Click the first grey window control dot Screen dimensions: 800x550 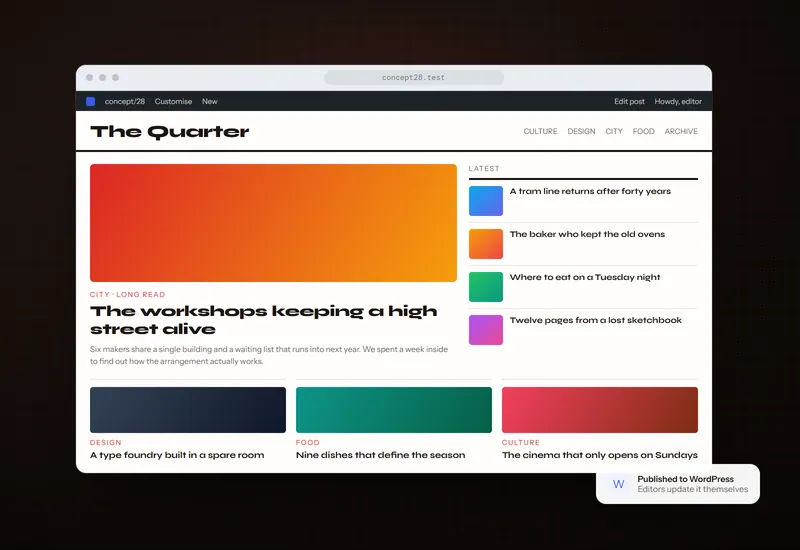pos(89,78)
